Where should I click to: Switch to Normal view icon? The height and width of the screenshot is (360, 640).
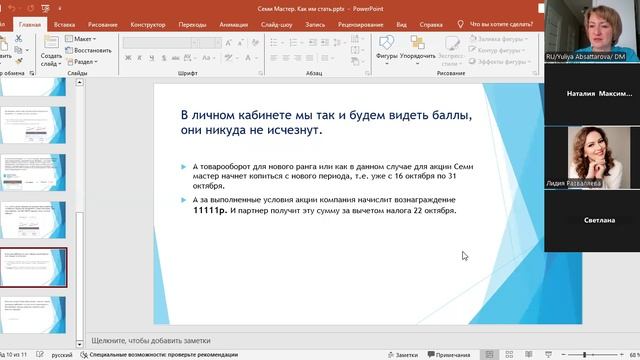tap(489, 354)
